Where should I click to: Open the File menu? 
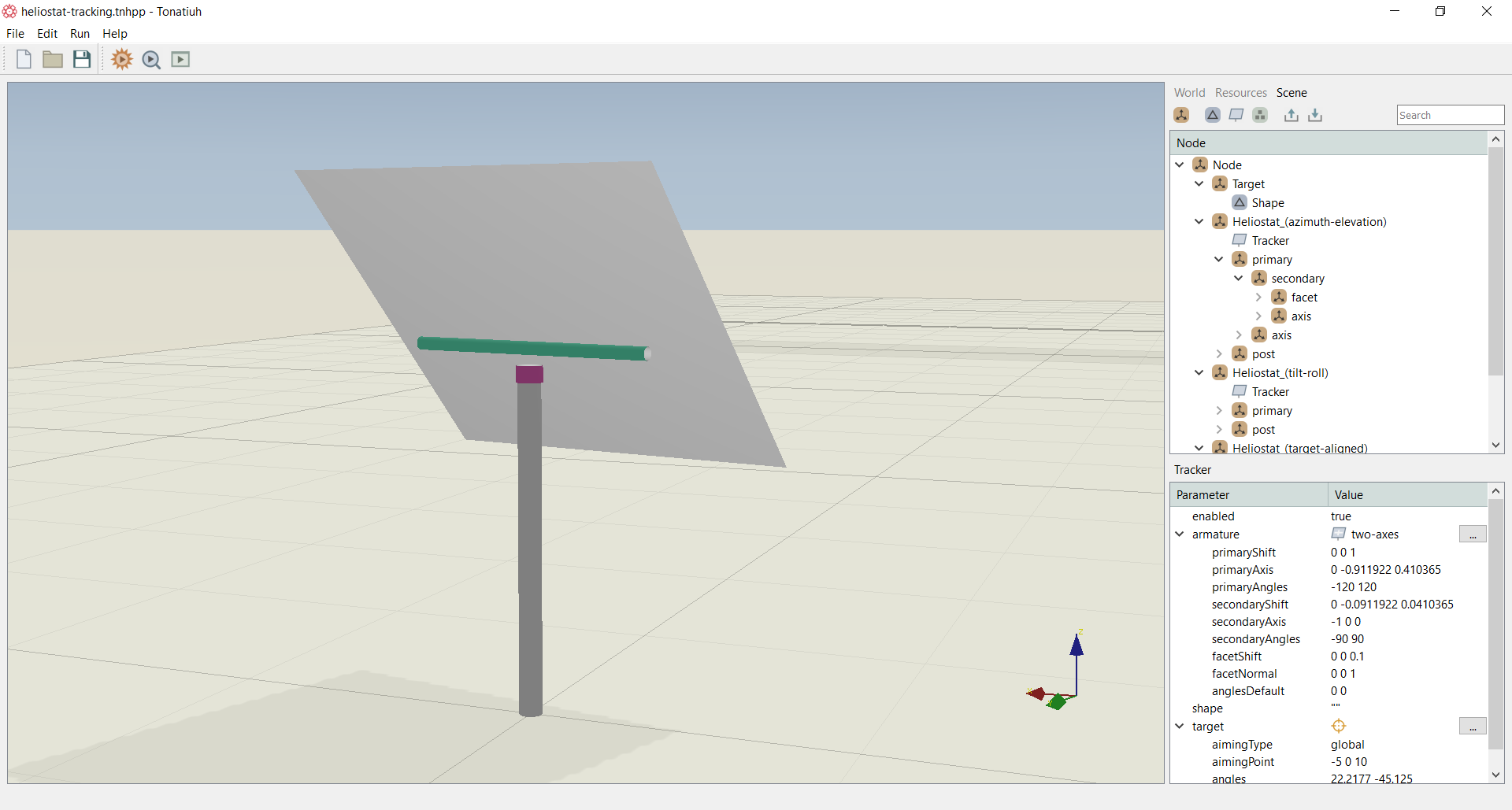(15, 34)
